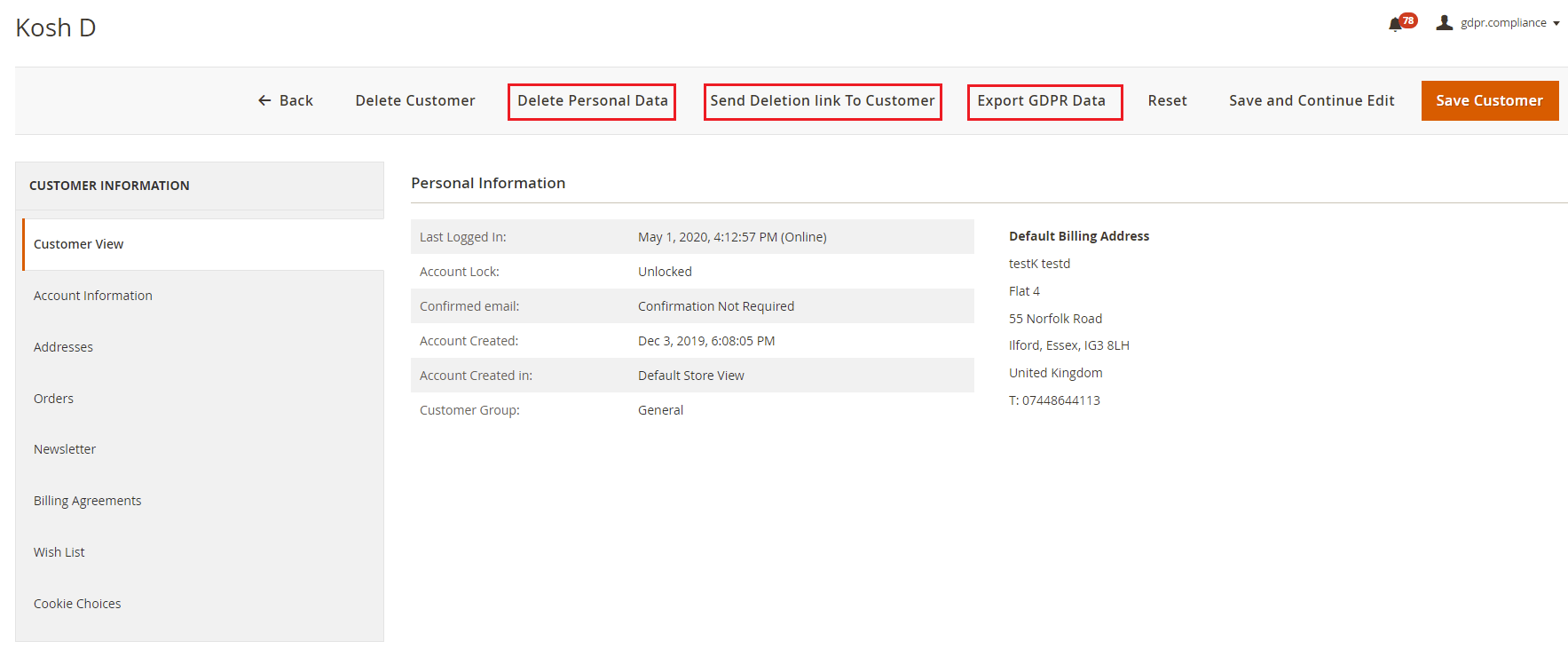The width and height of the screenshot is (1568, 657).
Task: Open the Cookie Choices tab
Action: tap(77, 604)
